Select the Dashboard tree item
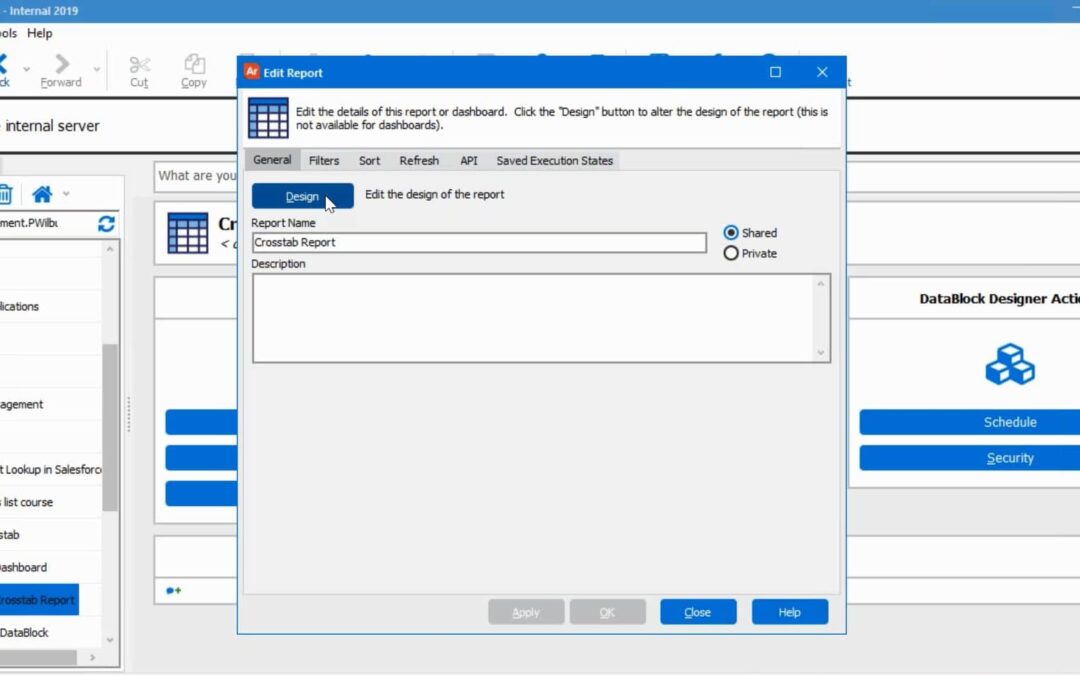 tap(24, 568)
